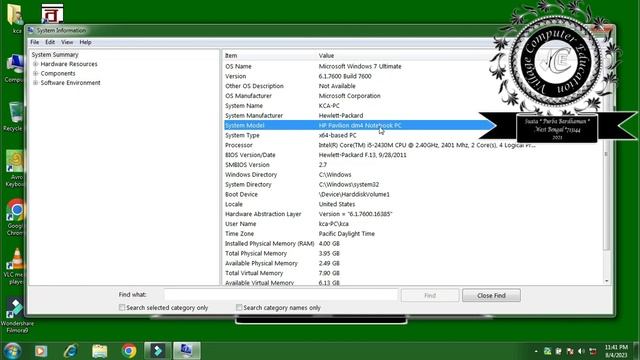Screen dimensions: 640x360
Task: Select the Time Zone row
Action: [413, 234]
